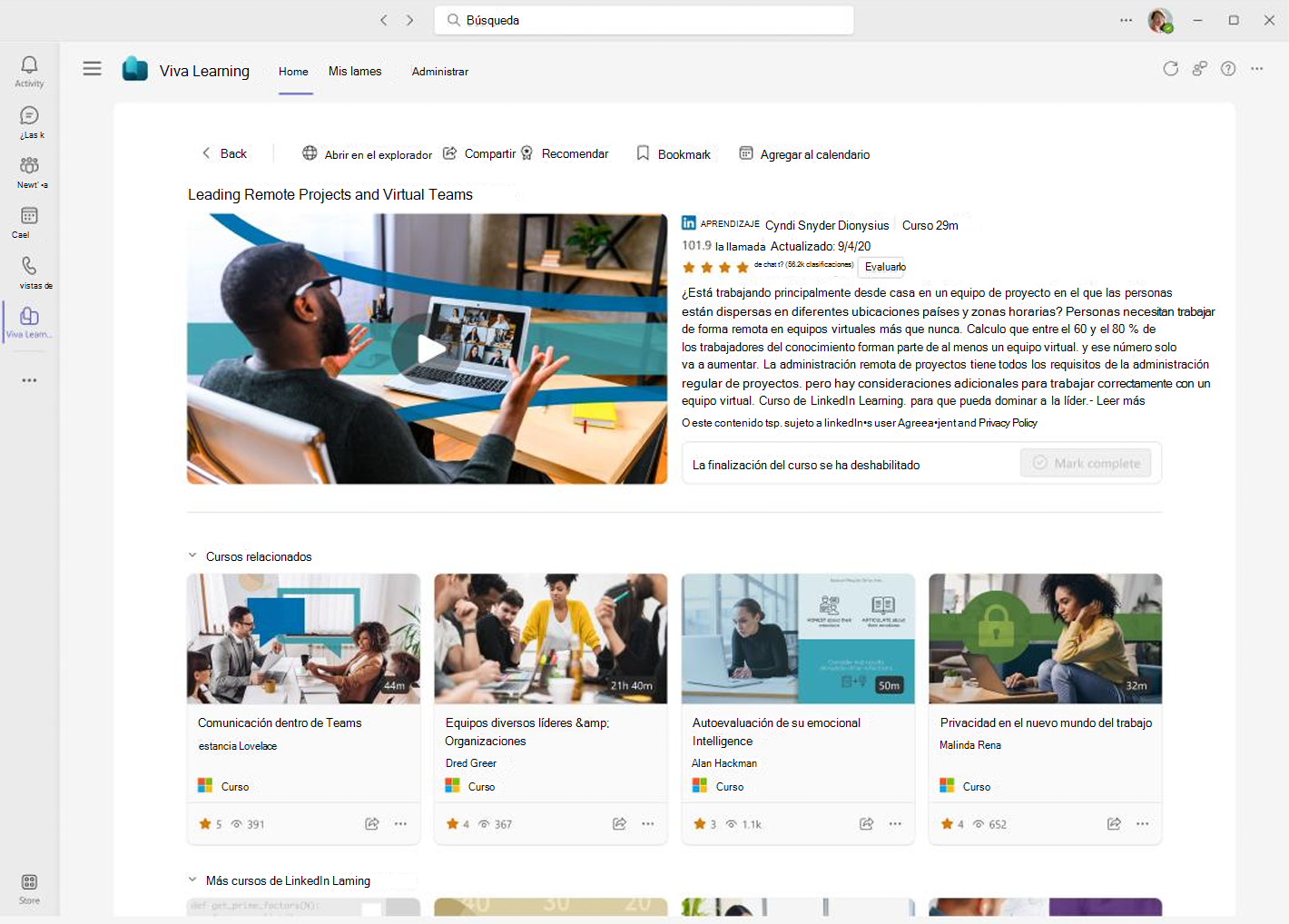1289x924 pixels.
Task: Open Viva Learning Help via question mark icon
Action: [1228, 68]
